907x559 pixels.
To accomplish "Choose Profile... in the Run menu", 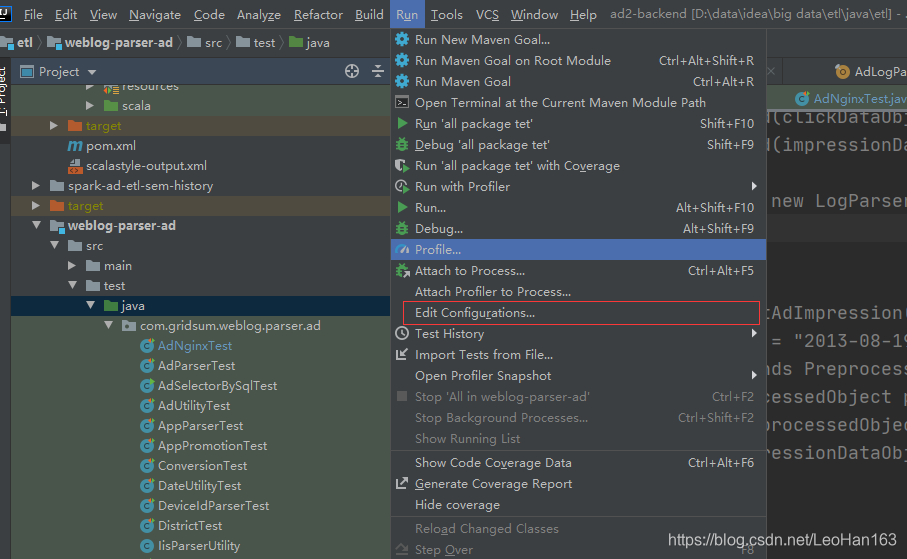I will click(x=578, y=249).
